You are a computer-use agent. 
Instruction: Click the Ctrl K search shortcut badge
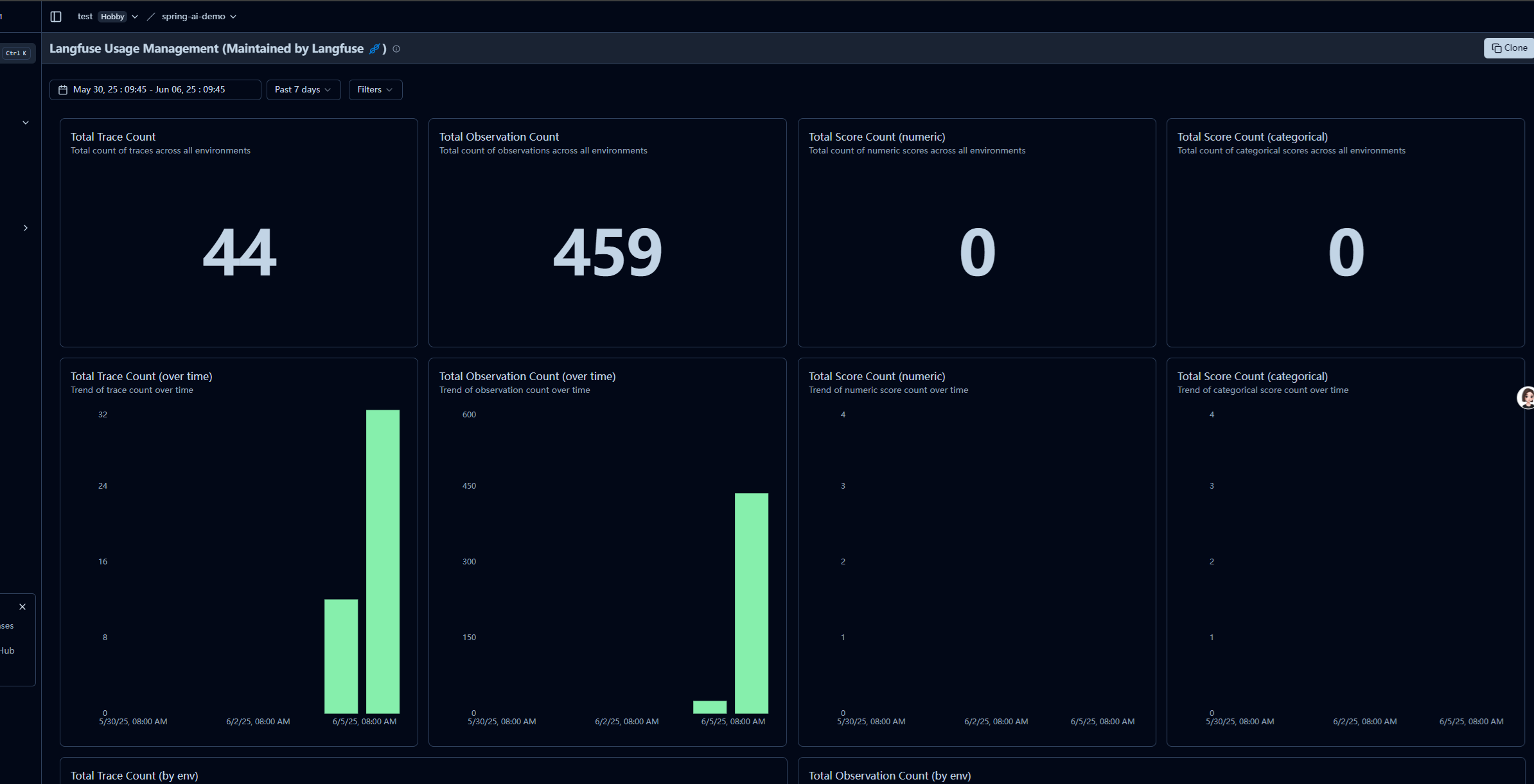pyautogui.click(x=16, y=53)
